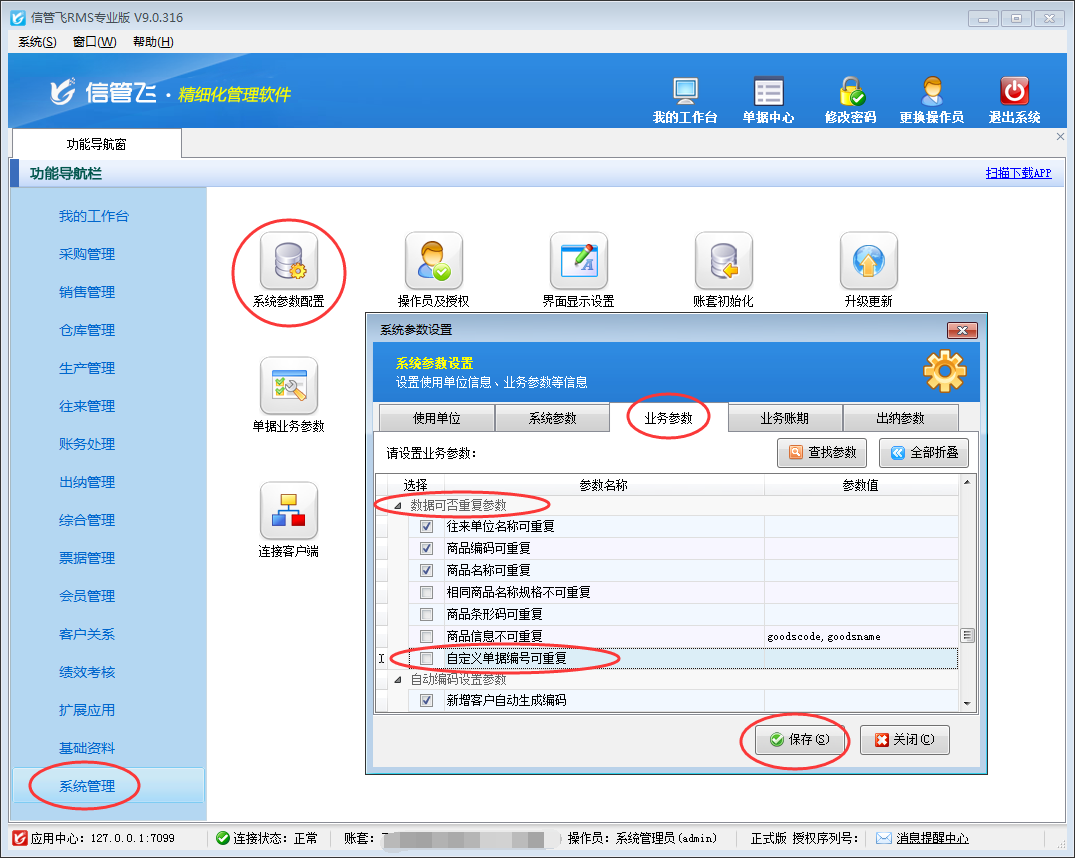Click 扫描下载APP link

pyautogui.click(x=1018, y=173)
